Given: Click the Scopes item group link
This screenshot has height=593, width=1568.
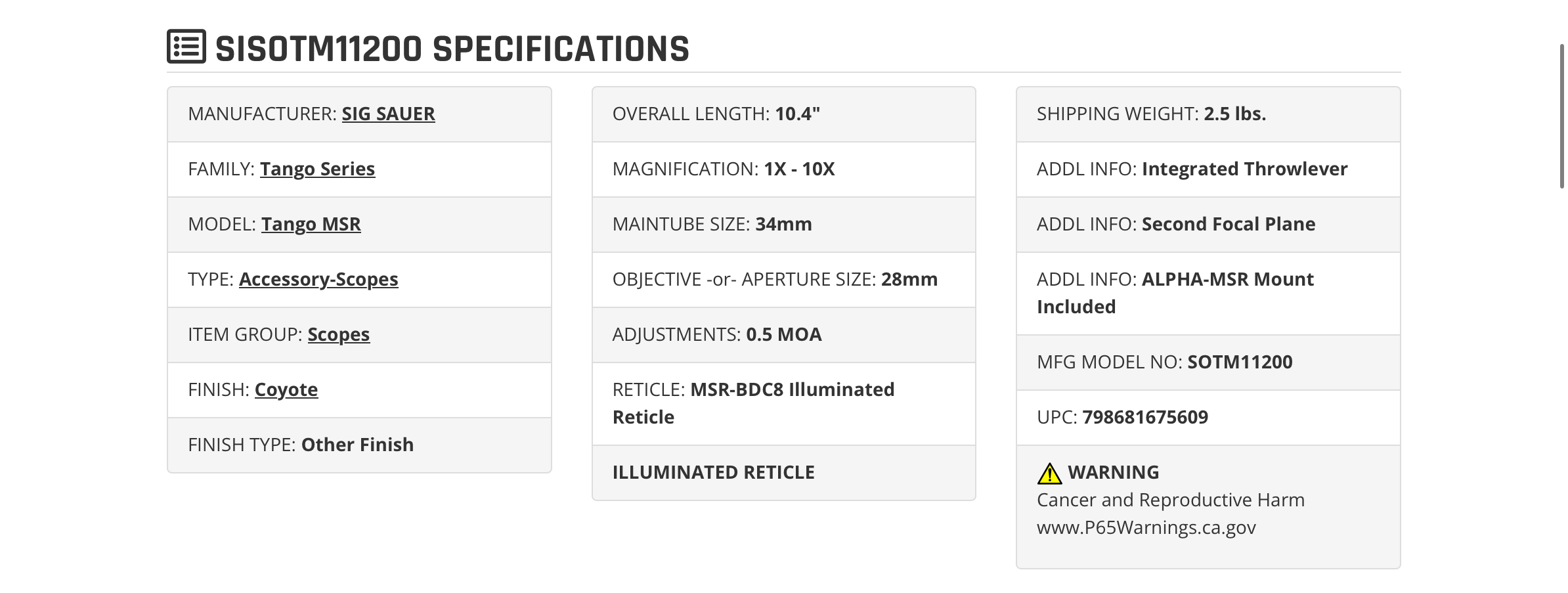Looking at the screenshot, I should click(338, 334).
